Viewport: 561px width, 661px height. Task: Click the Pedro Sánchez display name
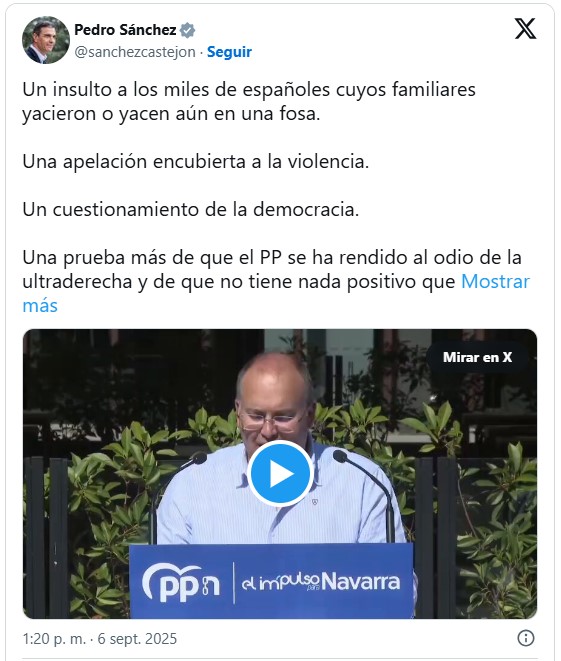click(x=125, y=30)
